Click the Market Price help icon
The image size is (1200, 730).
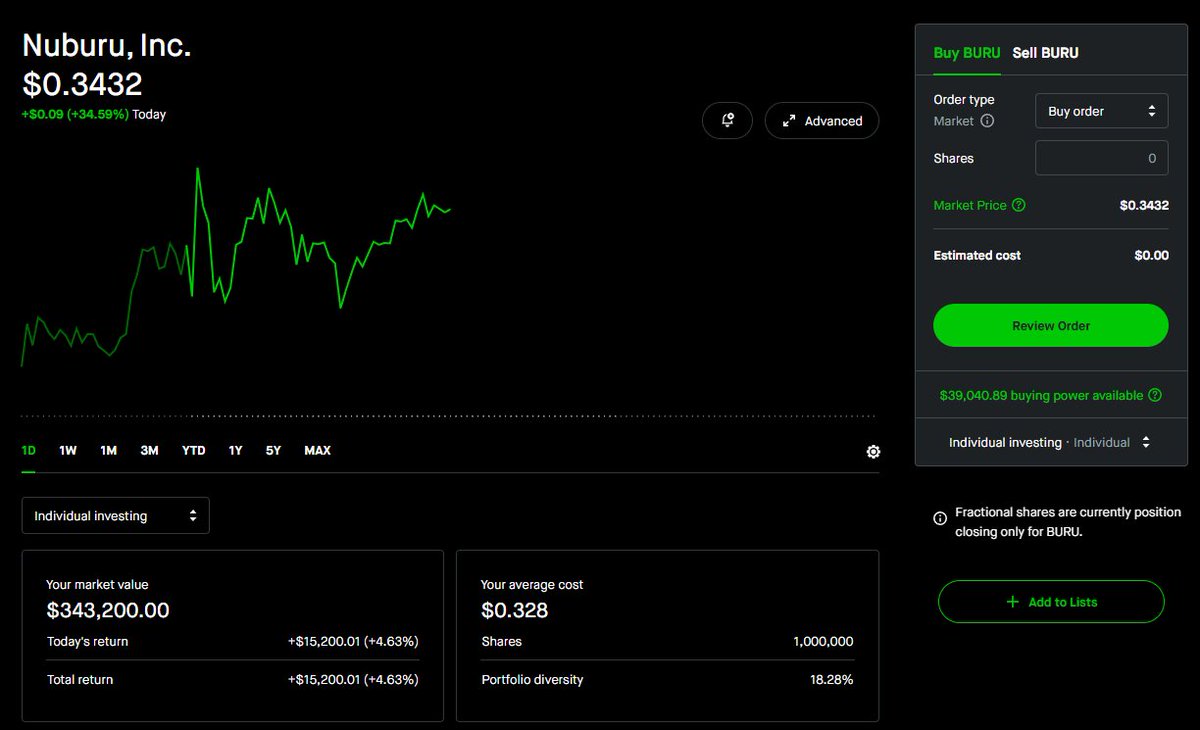[x=1018, y=205]
